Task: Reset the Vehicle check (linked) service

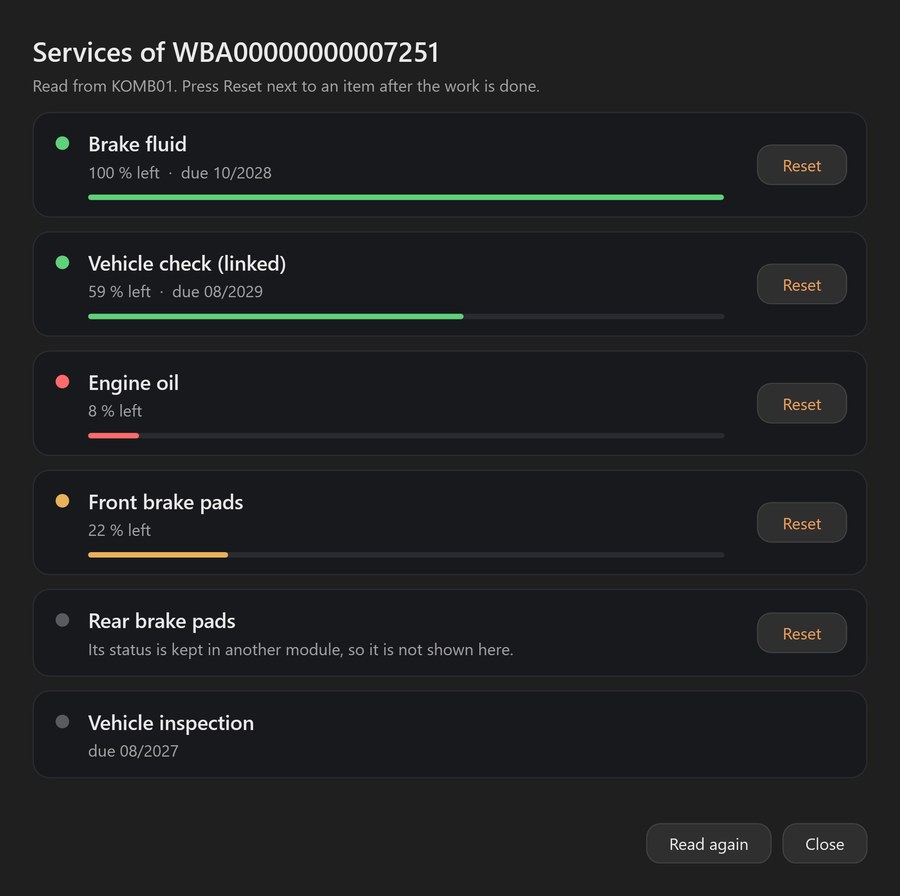Action: [x=801, y=284]
